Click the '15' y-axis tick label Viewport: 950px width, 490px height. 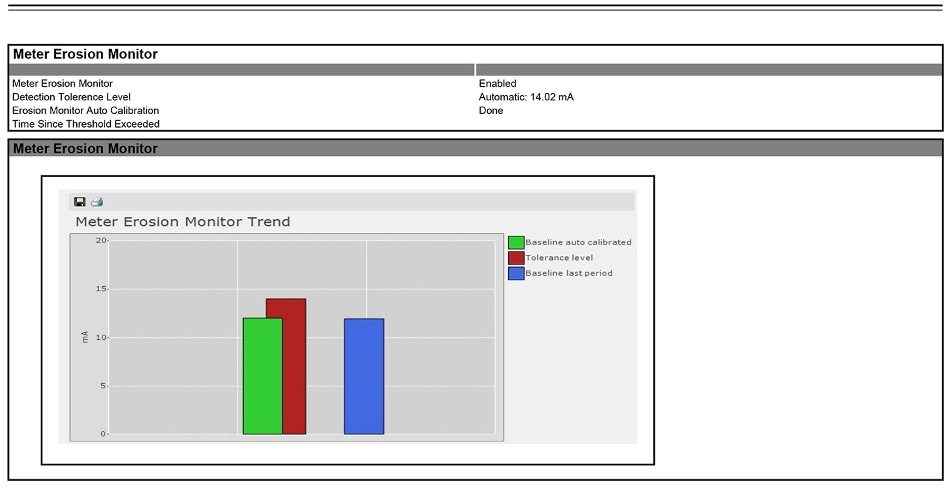[101, 289]
